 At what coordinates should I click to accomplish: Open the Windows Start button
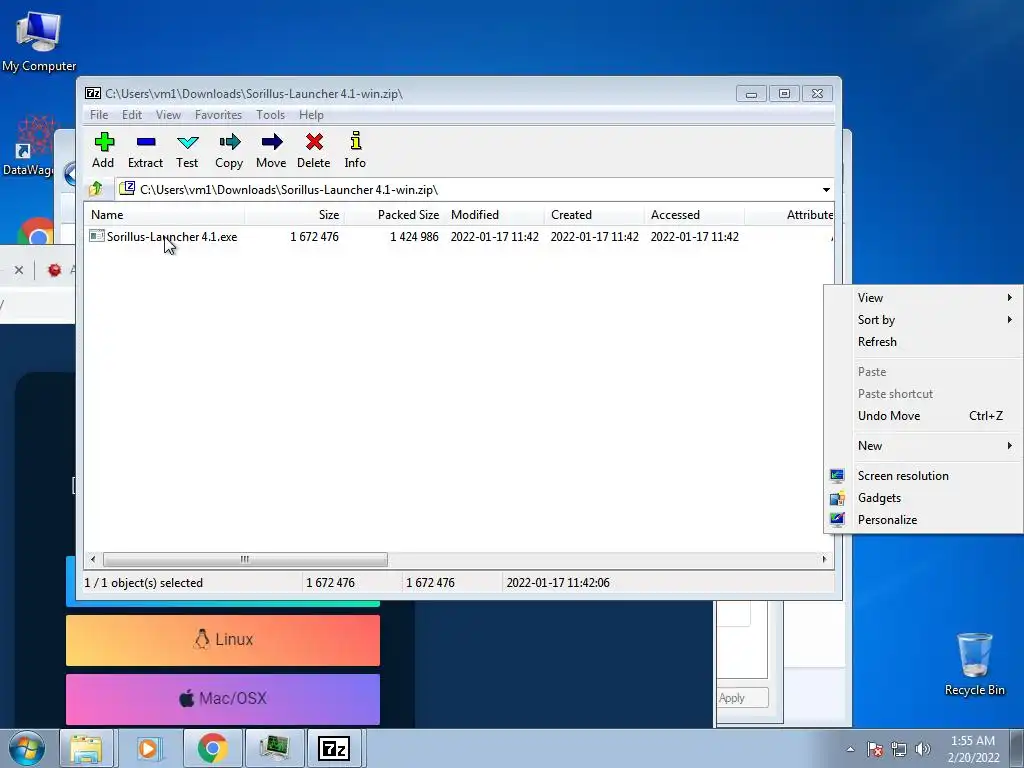(x=26, y=748)
